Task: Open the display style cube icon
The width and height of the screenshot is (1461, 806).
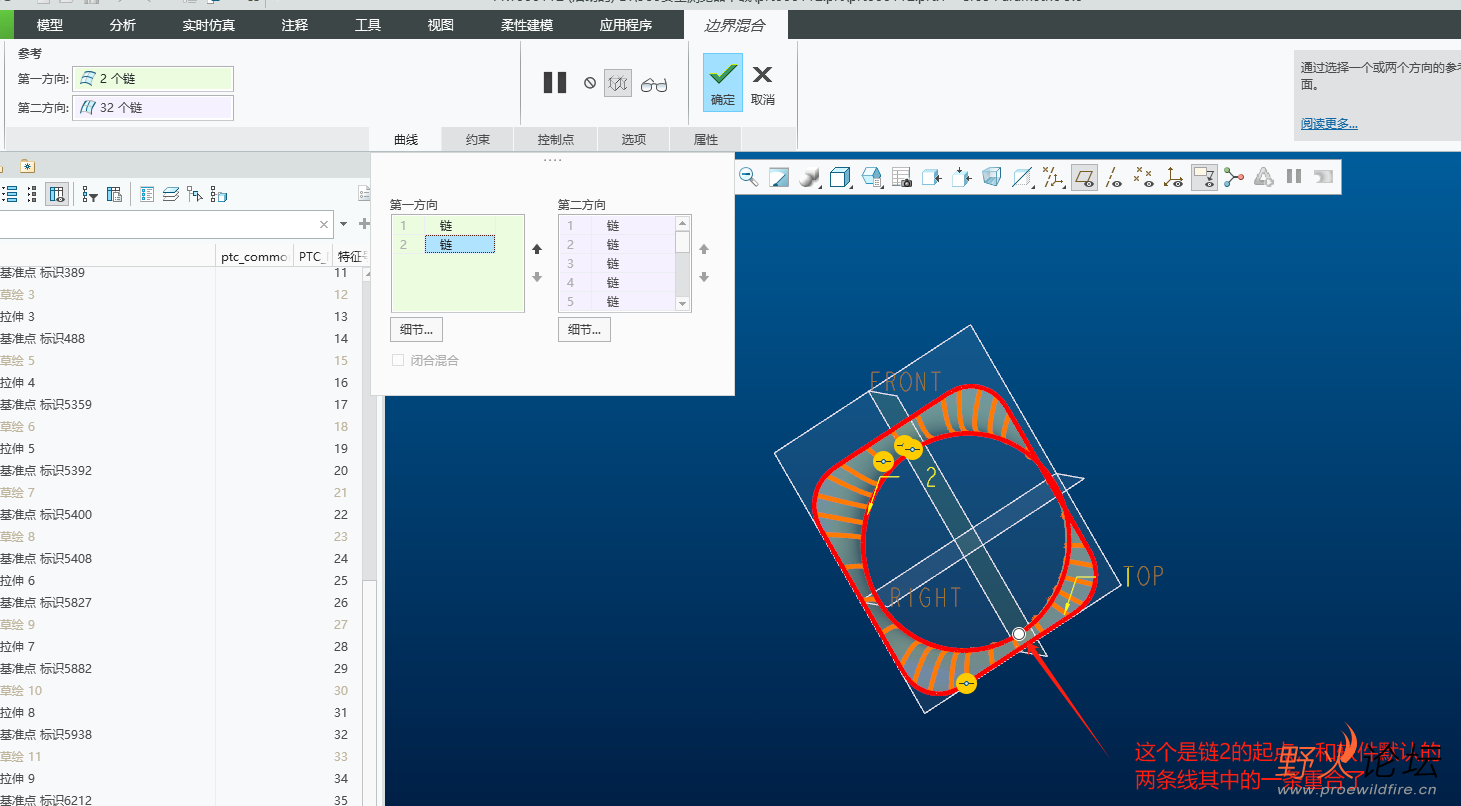Action: click(840, 177)
